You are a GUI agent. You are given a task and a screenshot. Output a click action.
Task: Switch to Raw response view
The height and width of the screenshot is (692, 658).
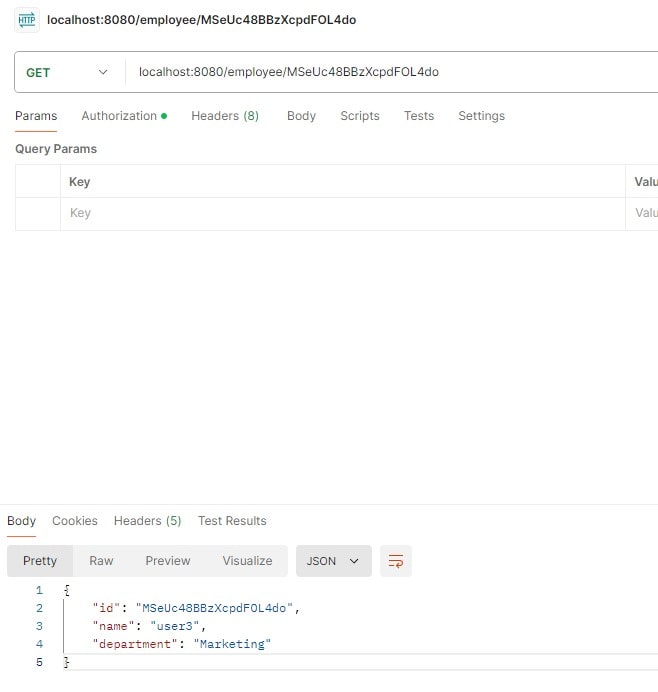(x=102, y=561)
